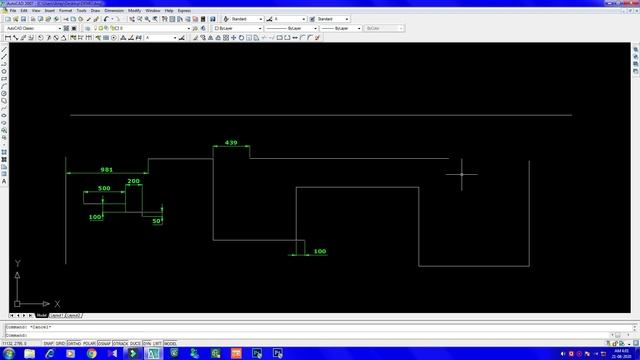Toggle LWT lineweight display
The image size is (640, 360).
pyautogui.click(x=158, y=343)
